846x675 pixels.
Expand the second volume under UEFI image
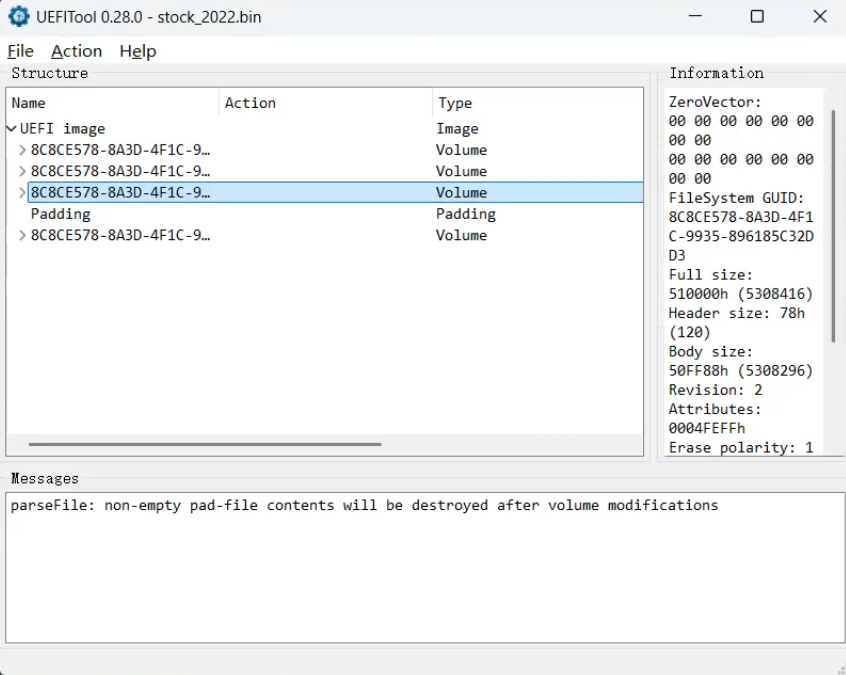22,172
